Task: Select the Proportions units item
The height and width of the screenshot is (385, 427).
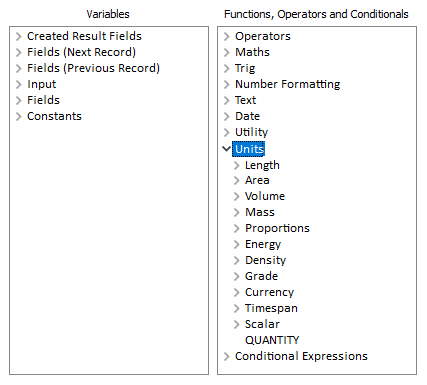Action: (277, 228)
